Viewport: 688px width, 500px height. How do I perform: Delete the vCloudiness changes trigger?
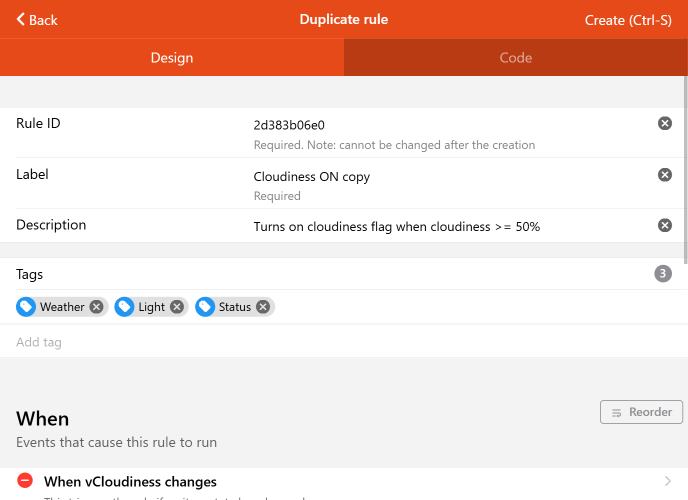click(x=25, y=481)
